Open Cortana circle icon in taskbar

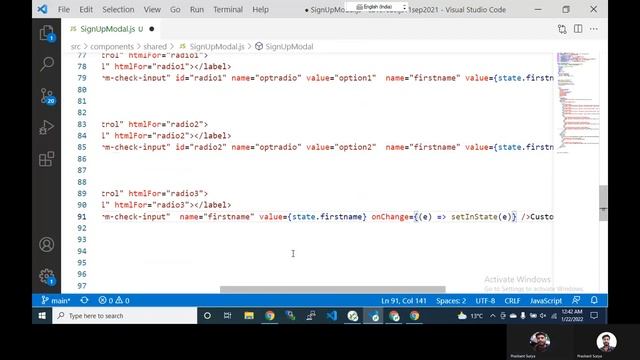pyautogui.click(x=207, y=316)
